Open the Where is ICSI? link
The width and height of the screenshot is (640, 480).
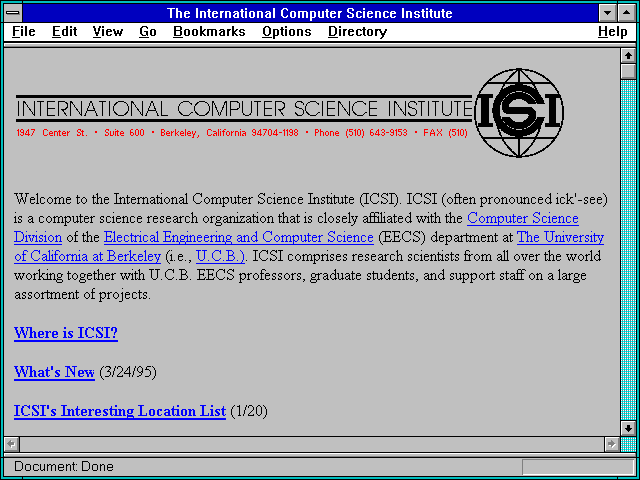[x=66, y=333]
